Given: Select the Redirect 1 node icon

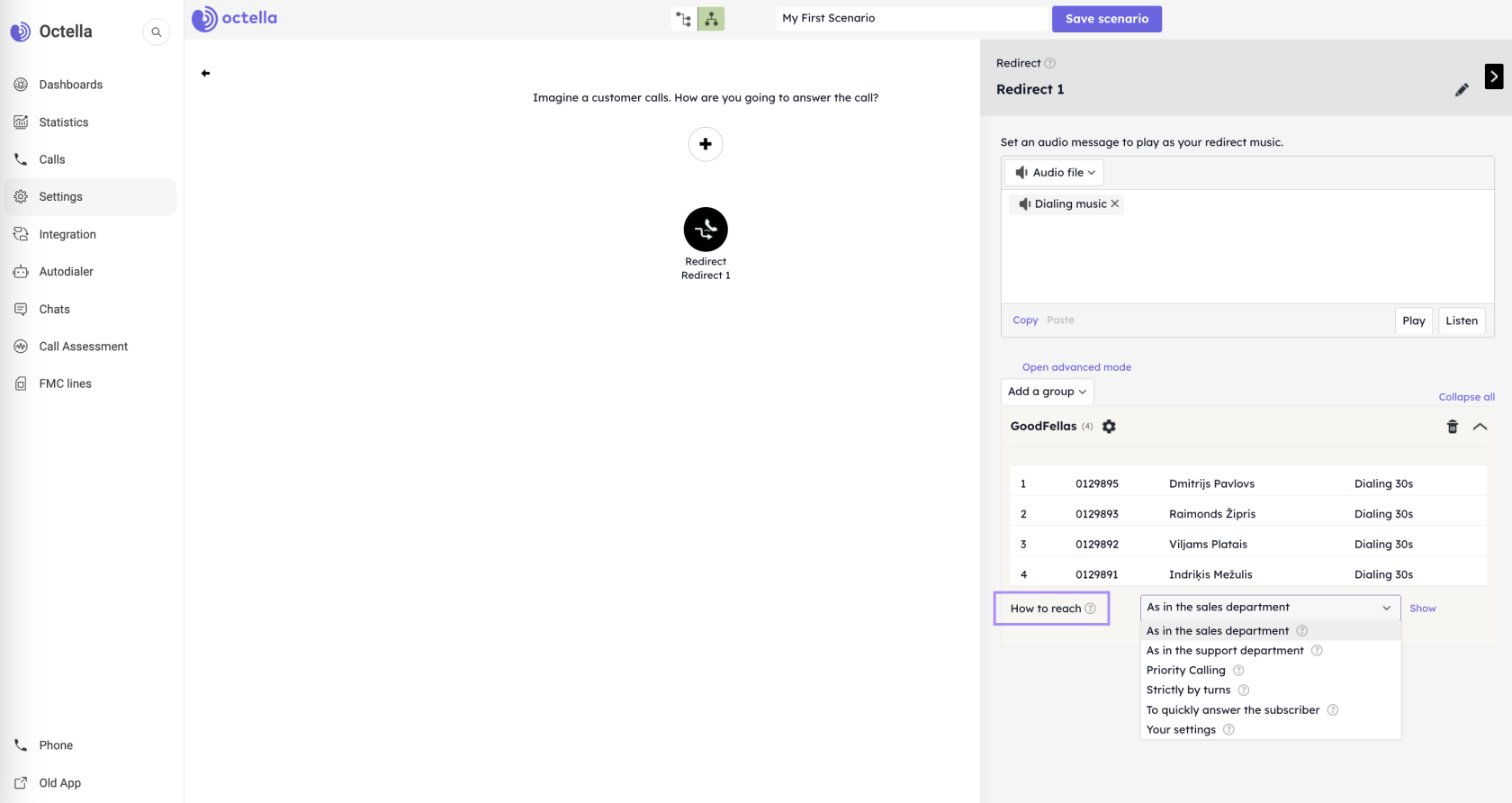Looking at the screenshot, I should 706,230.
